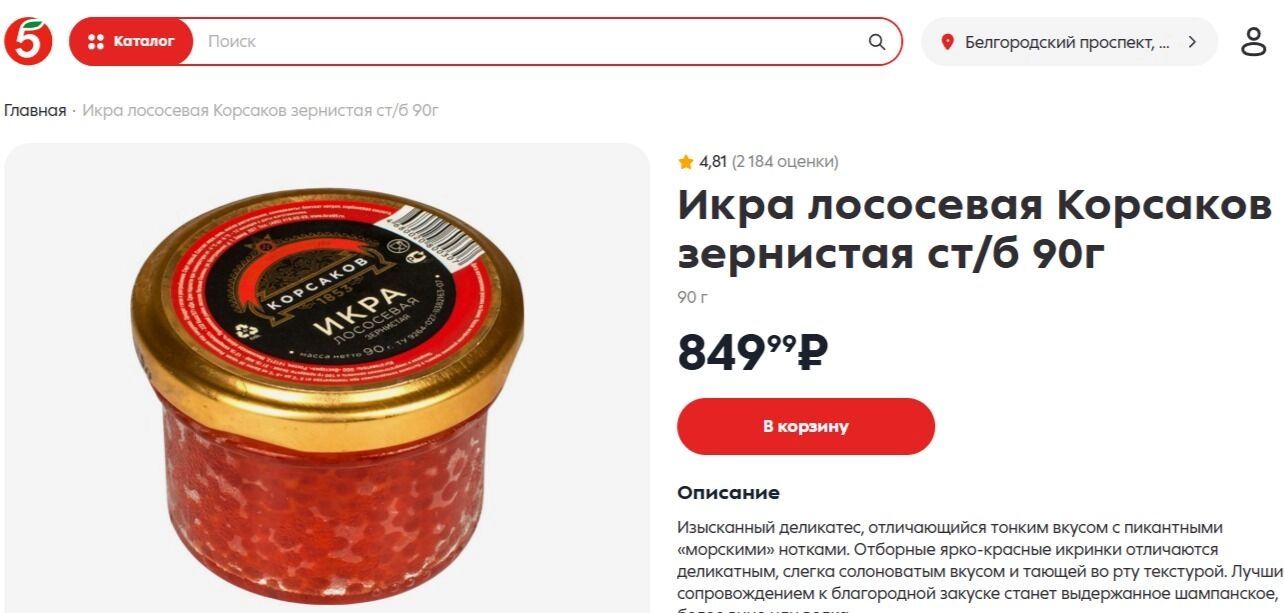Click the red location pin icon
The image size is (1284, 613).
[x=948, y=42]
